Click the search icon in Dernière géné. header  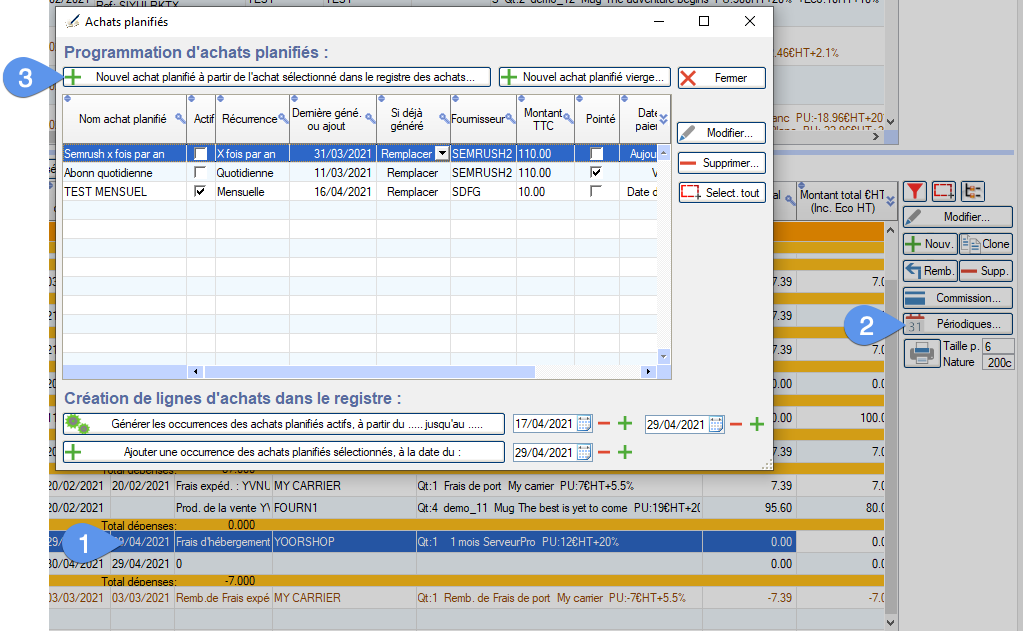click(370, 119)
